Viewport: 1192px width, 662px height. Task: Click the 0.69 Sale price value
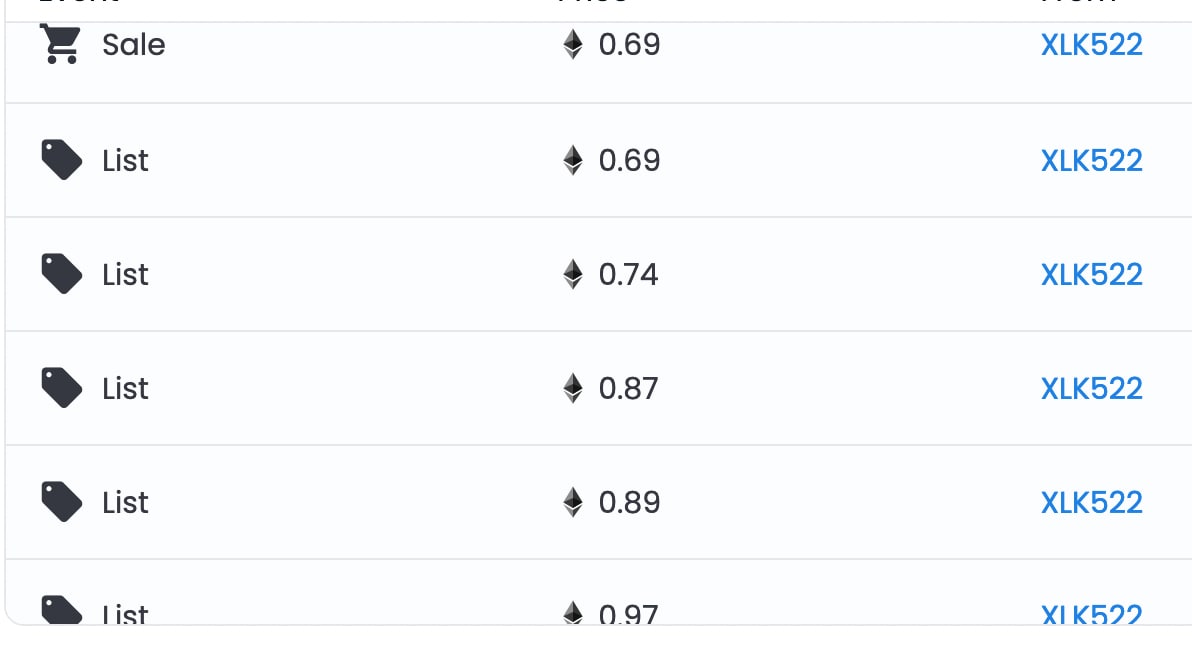tap(629, 45)
